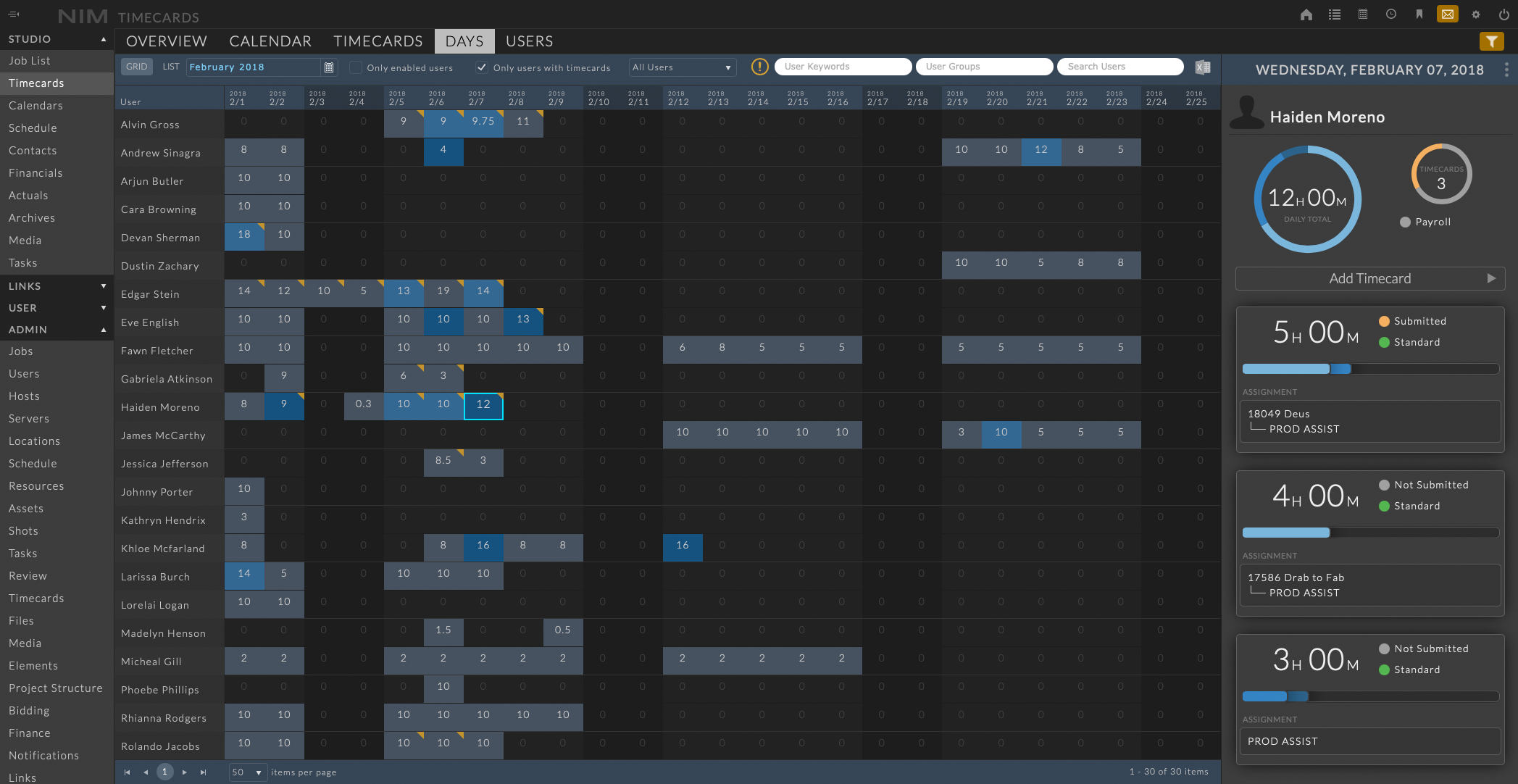Click the power logout icon
1518x784 pixels.
1504,14
